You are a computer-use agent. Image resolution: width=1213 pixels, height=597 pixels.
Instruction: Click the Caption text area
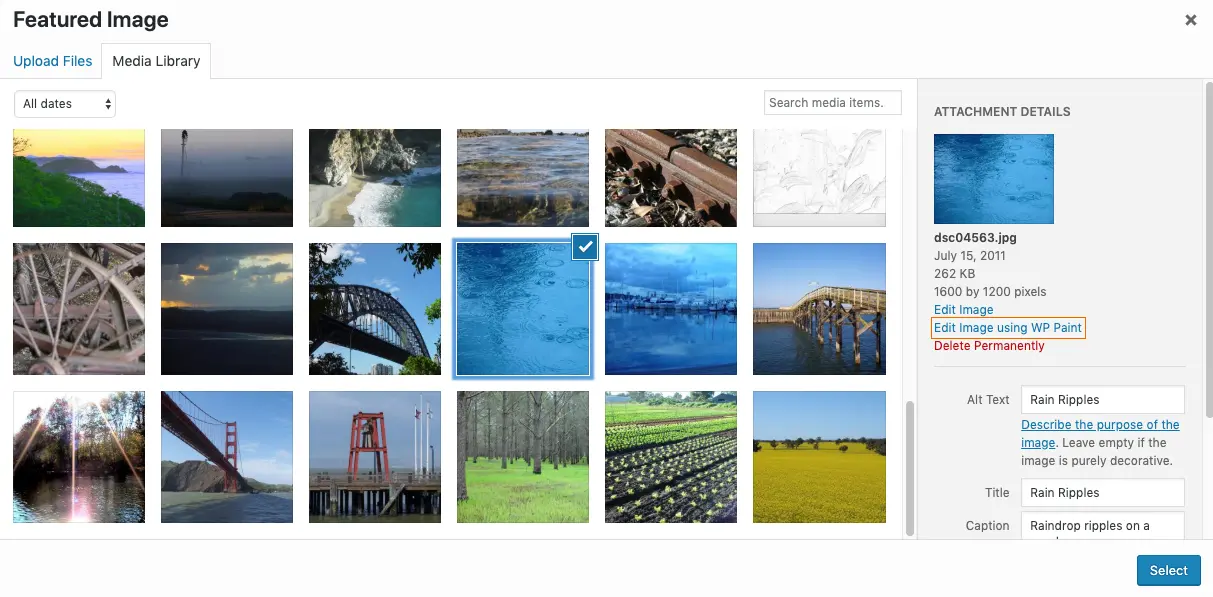1102,525
